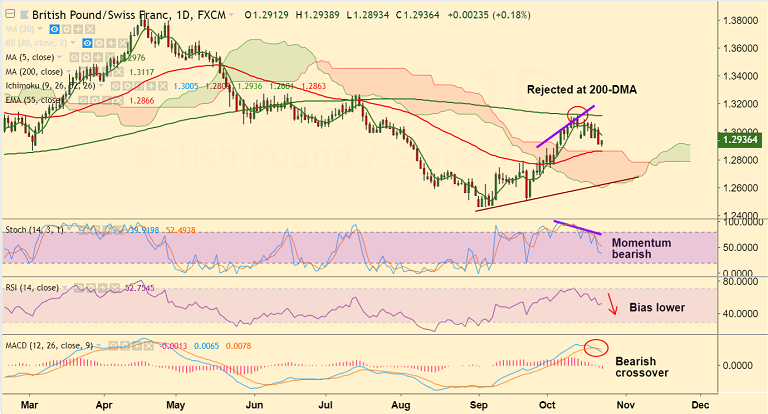Toggle visibility of the RSI (14, close) pane

79,288
